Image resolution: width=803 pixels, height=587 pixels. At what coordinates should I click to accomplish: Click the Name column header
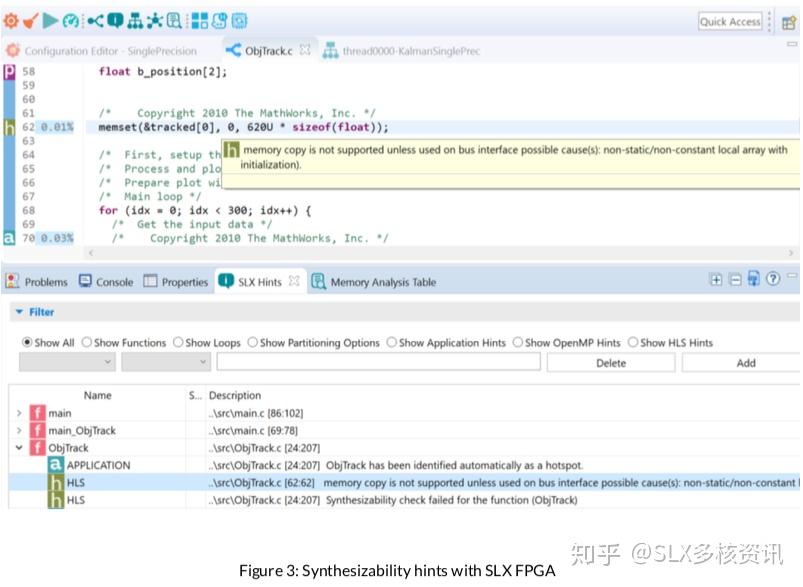(x=98, y=395)
